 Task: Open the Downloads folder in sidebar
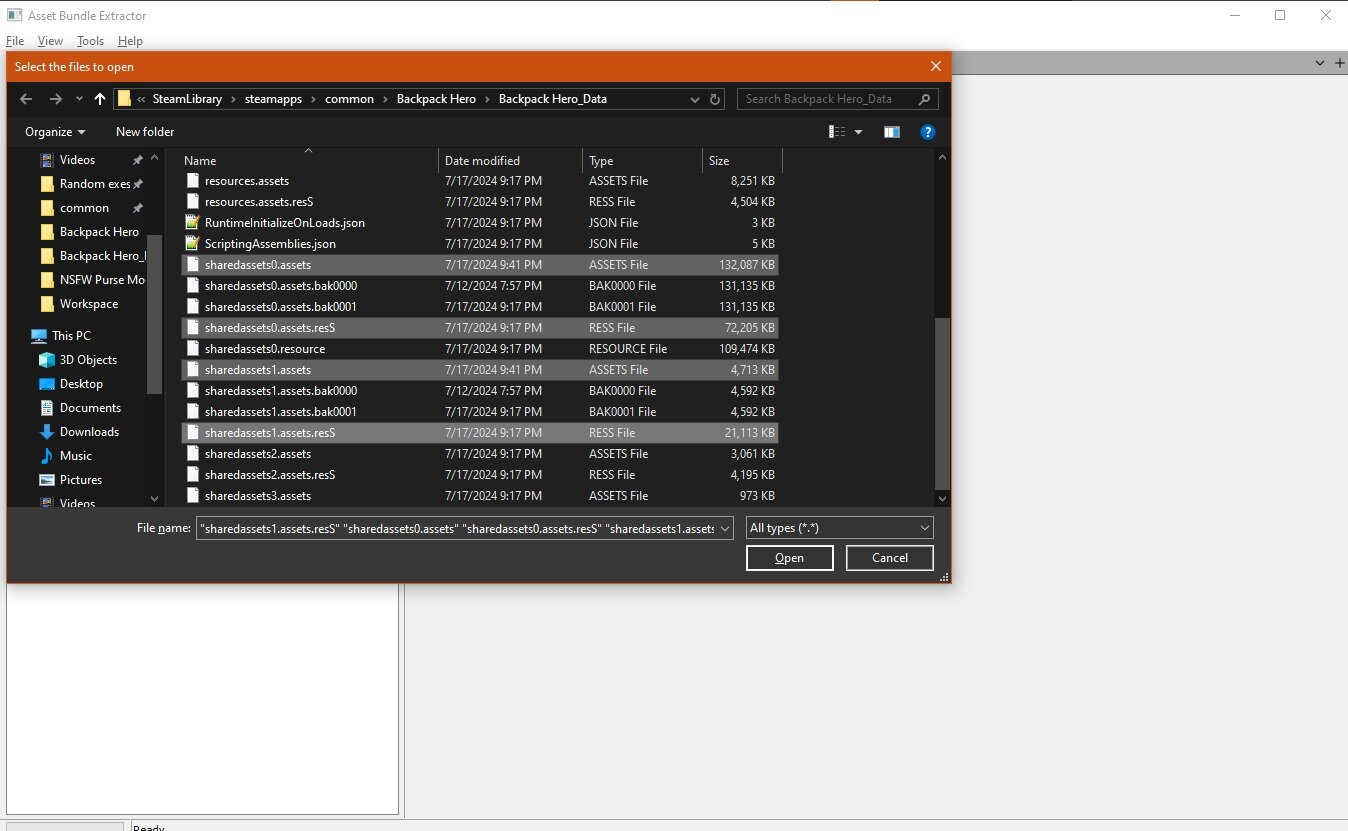[89, 432]
